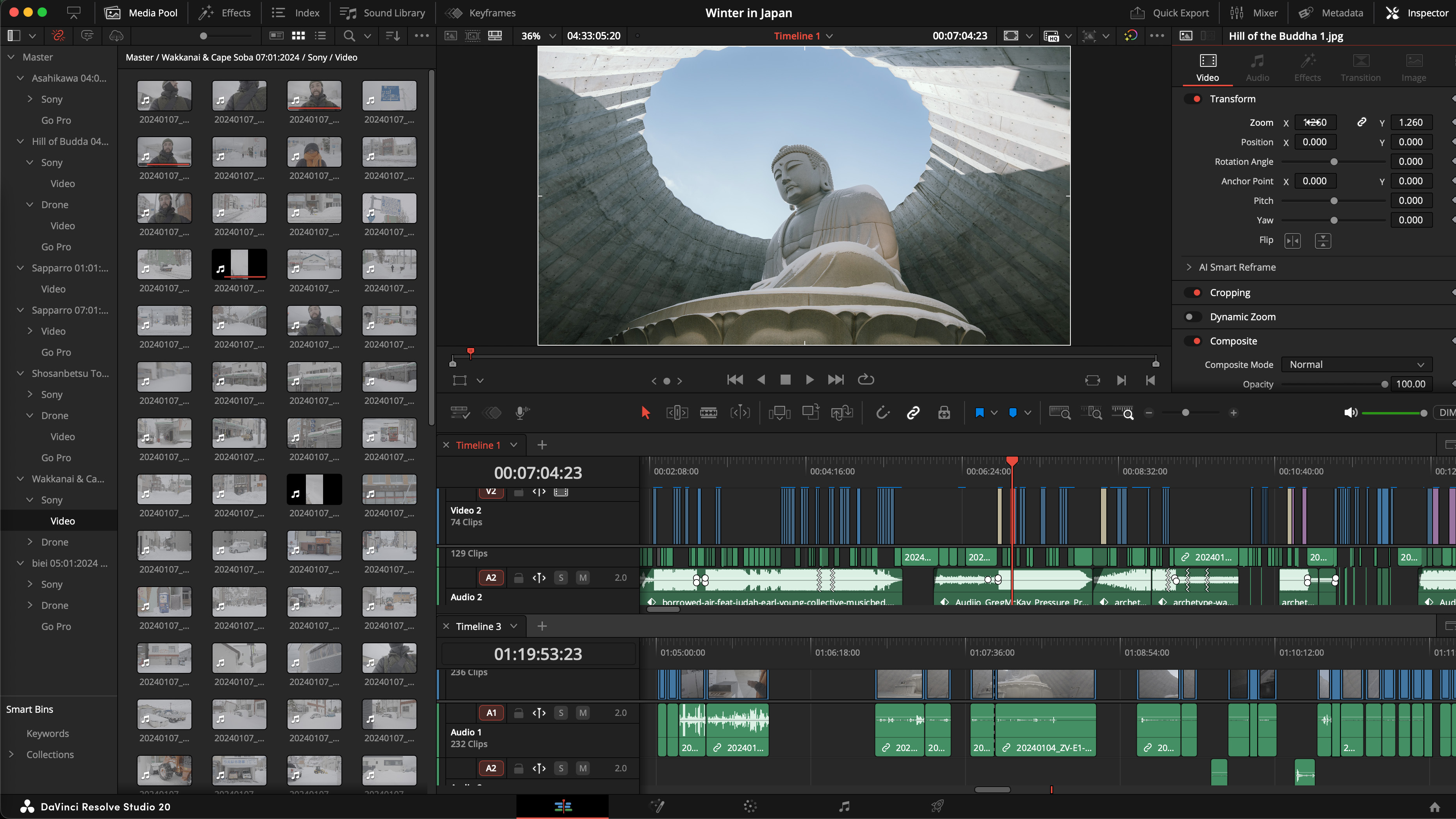This screenshot has height=819, width=1456.
Task: Click the loop playback icon
Action: 865,380
